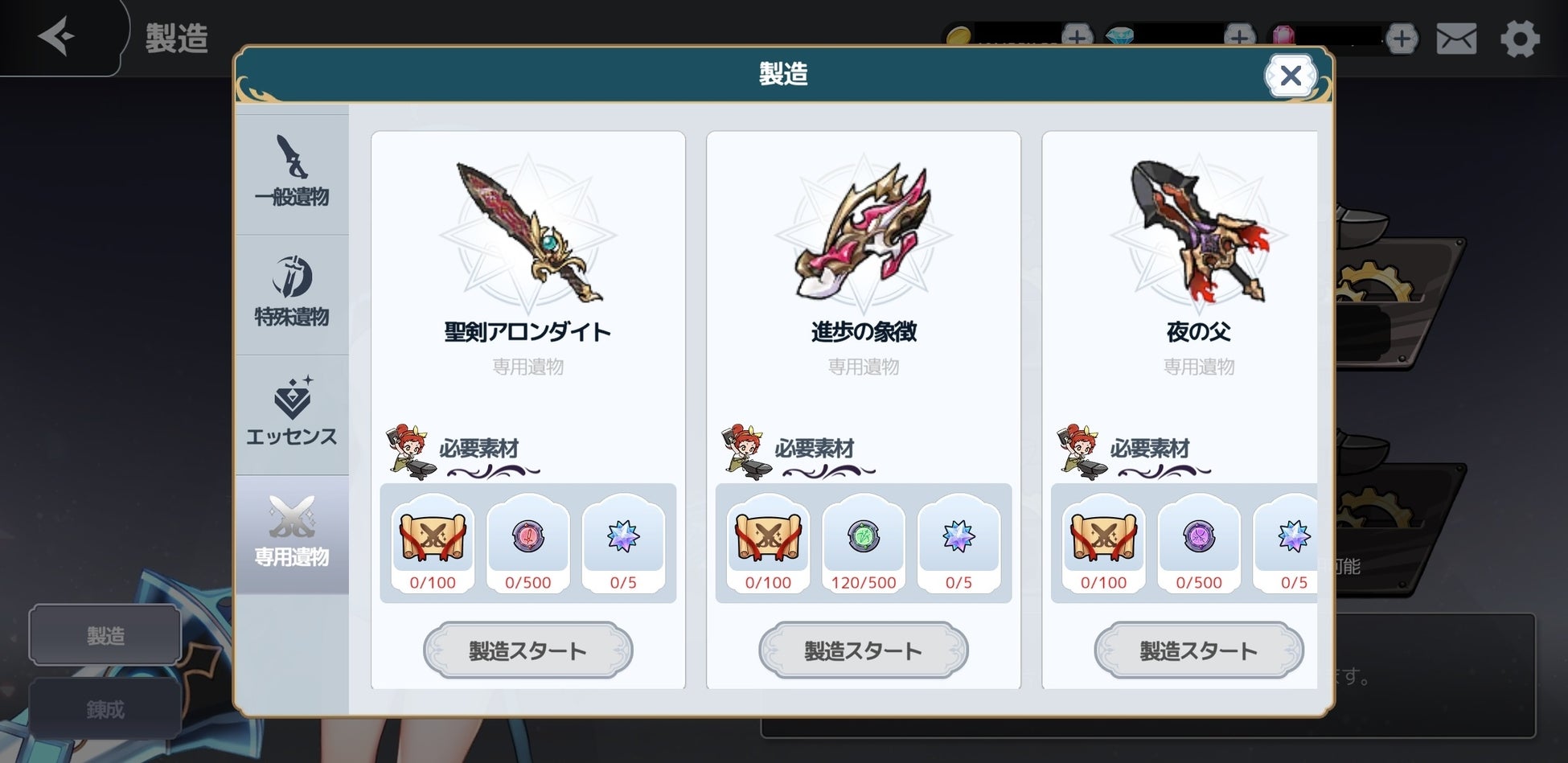
Task: Add gold with the plus icon
Action: pyautogui.click(x=1077, y=37)
